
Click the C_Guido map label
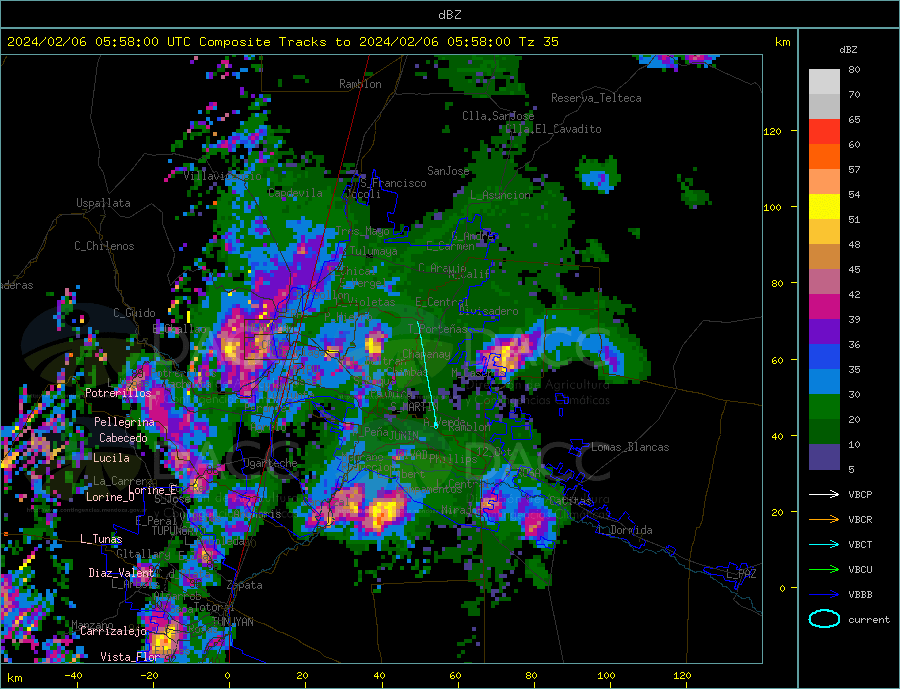134,313
